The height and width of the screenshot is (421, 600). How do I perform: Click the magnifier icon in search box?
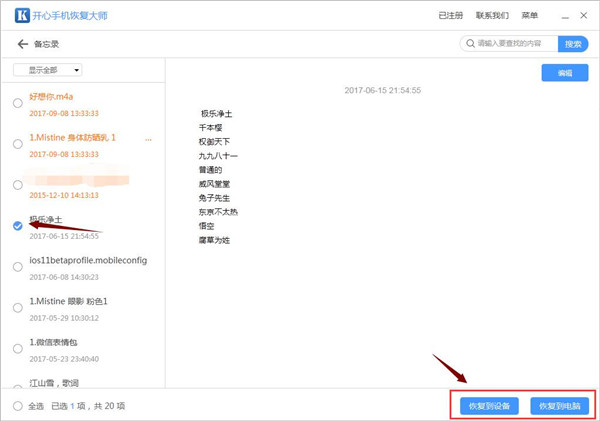470,44
